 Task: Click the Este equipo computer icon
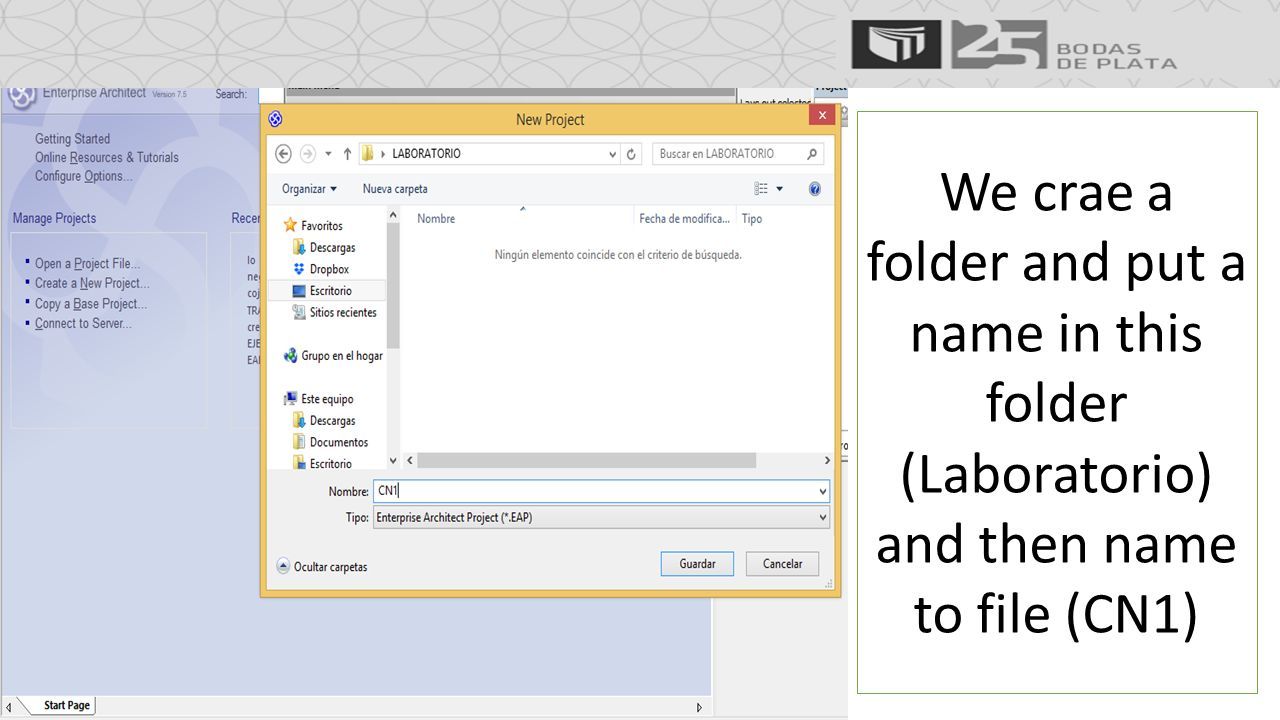tap(290, 399)
